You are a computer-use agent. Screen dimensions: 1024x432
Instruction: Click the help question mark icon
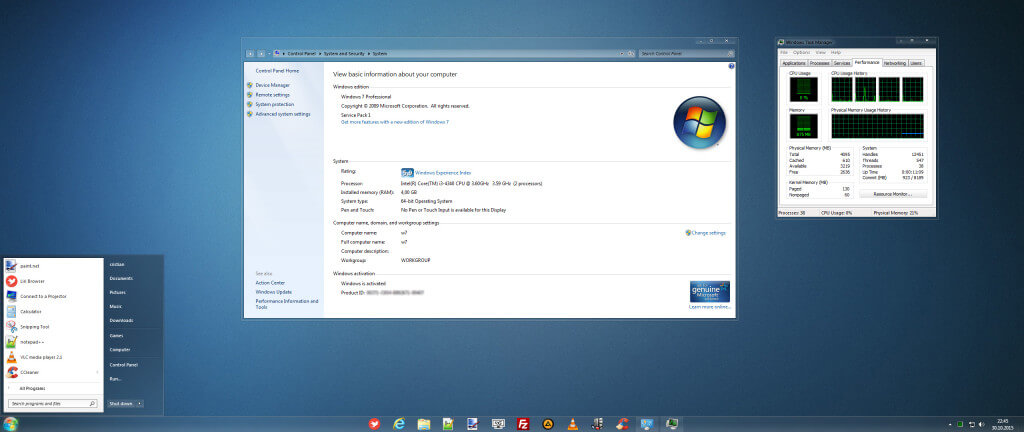[x=731, y=66]
